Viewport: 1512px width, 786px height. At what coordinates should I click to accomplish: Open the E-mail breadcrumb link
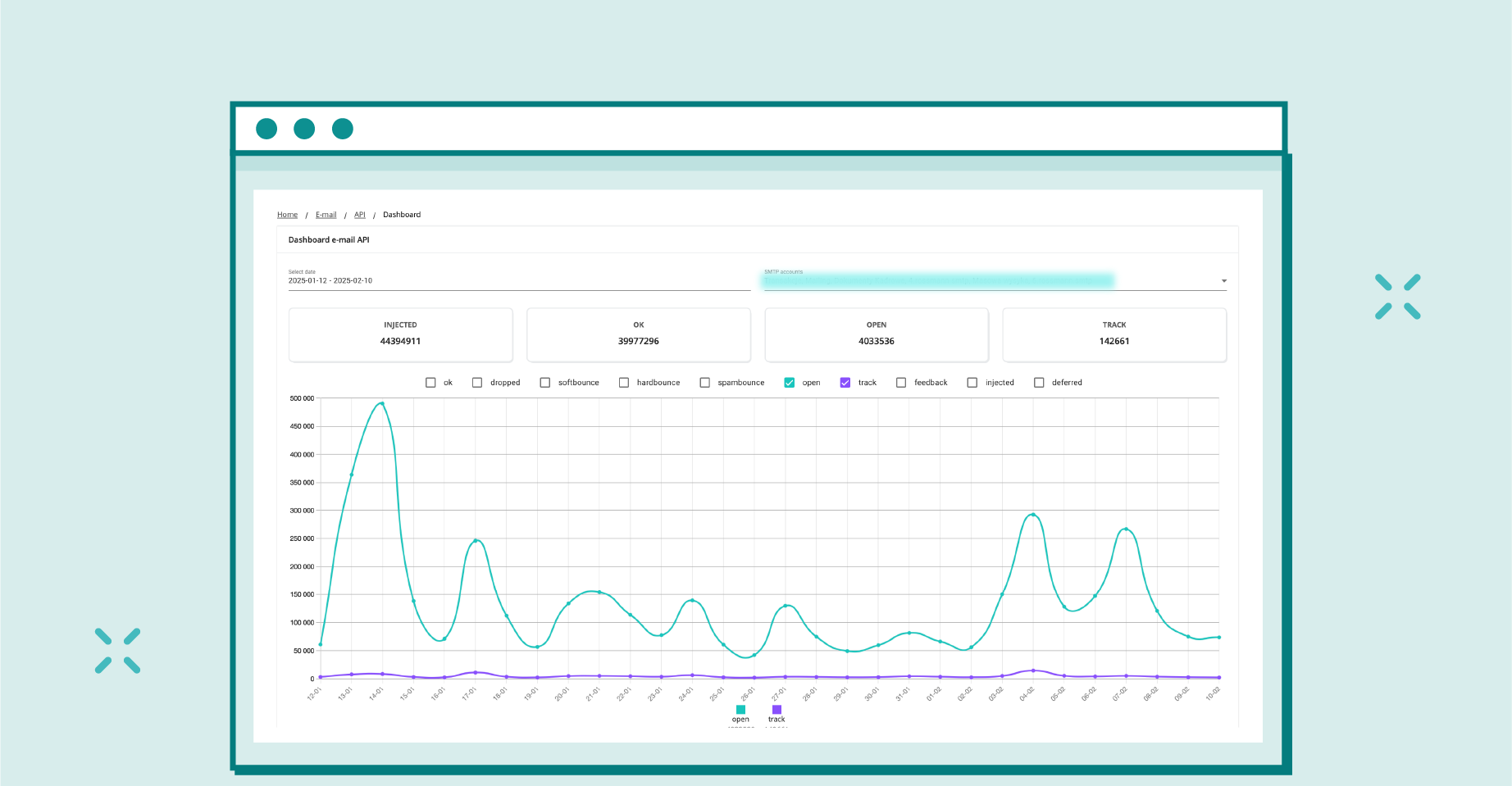pyautogui.click(x=326, y=214)
